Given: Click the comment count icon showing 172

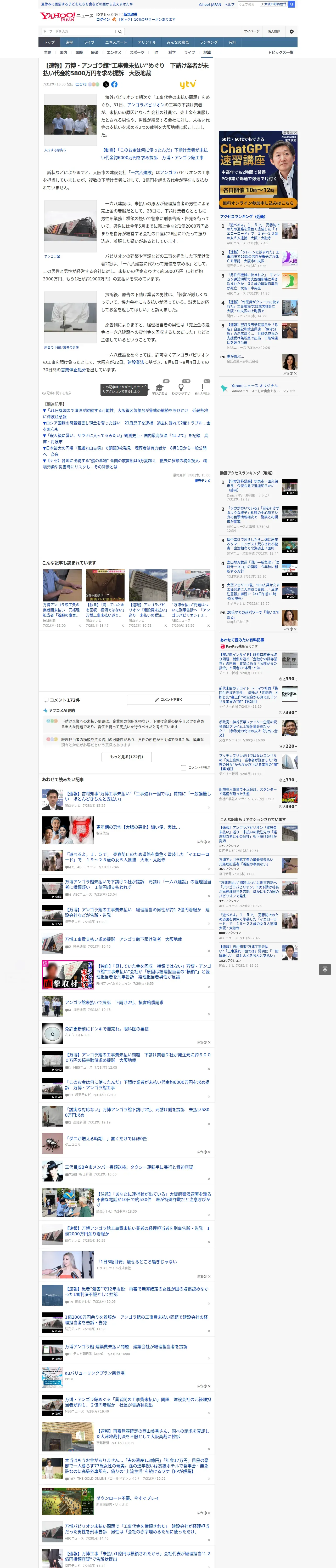Looking at the screenshot, I should pos(81,85).
